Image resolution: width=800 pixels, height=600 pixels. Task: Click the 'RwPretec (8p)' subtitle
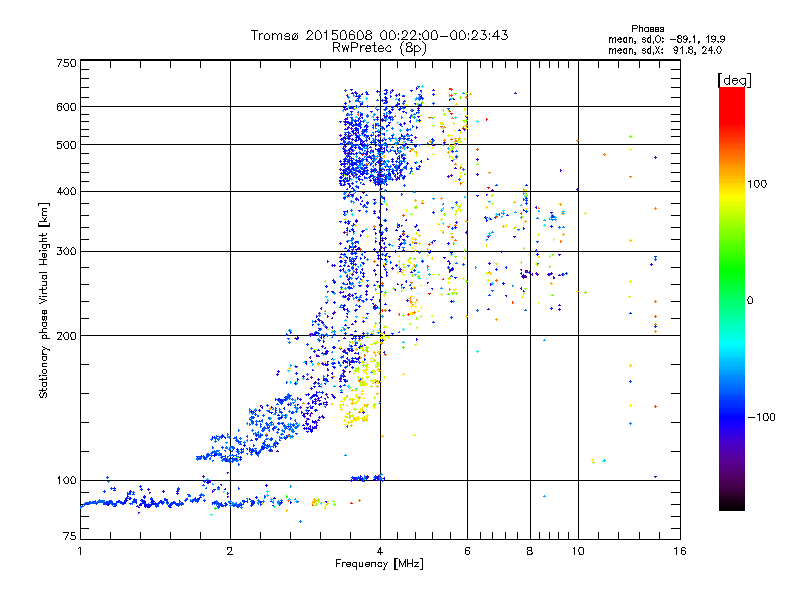tap(379, 48)
